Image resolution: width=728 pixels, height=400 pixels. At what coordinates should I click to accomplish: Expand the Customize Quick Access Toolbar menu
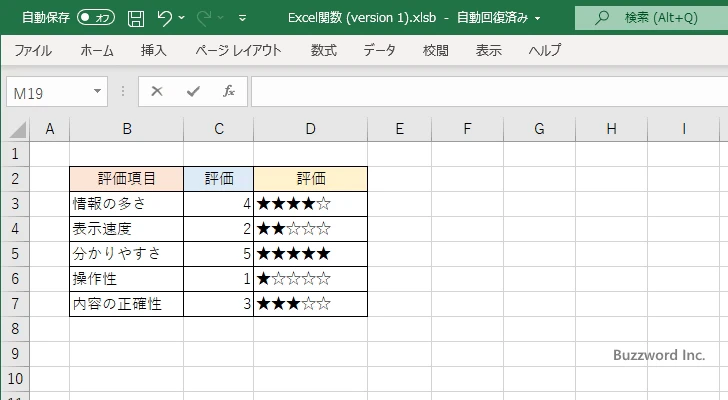tap(242, 18)
